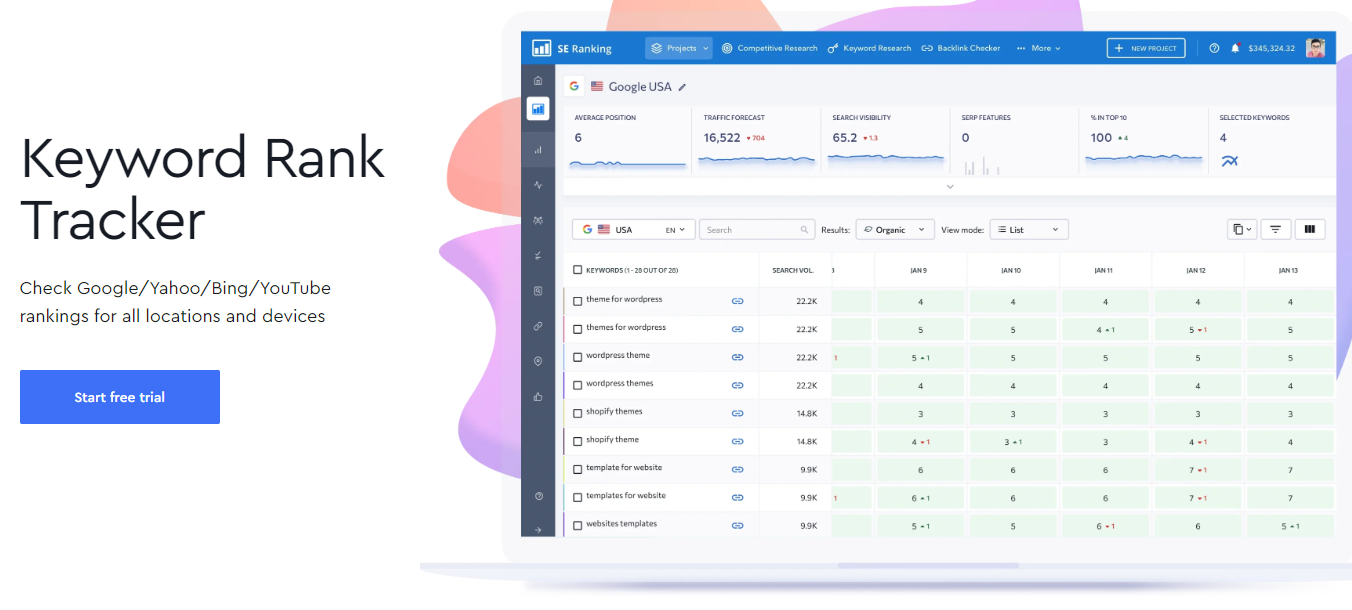Edit project name using pencil icon

click(x=684, y=87)
